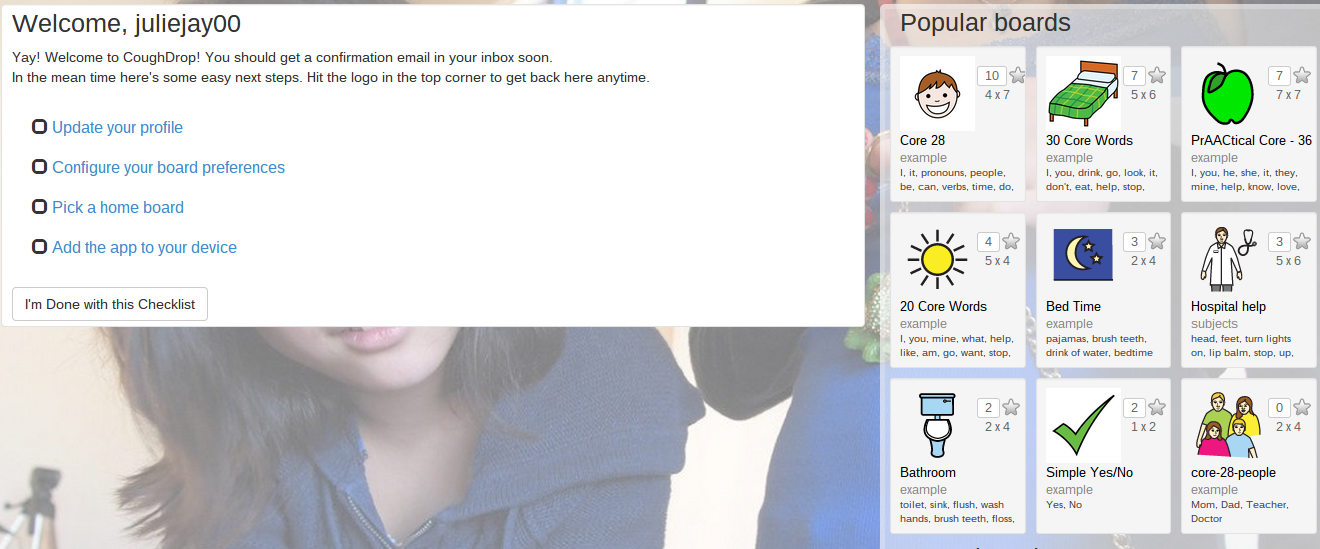Star the Hospital help board
This screenshot has width=1320, height=549.
(1302, 241)
